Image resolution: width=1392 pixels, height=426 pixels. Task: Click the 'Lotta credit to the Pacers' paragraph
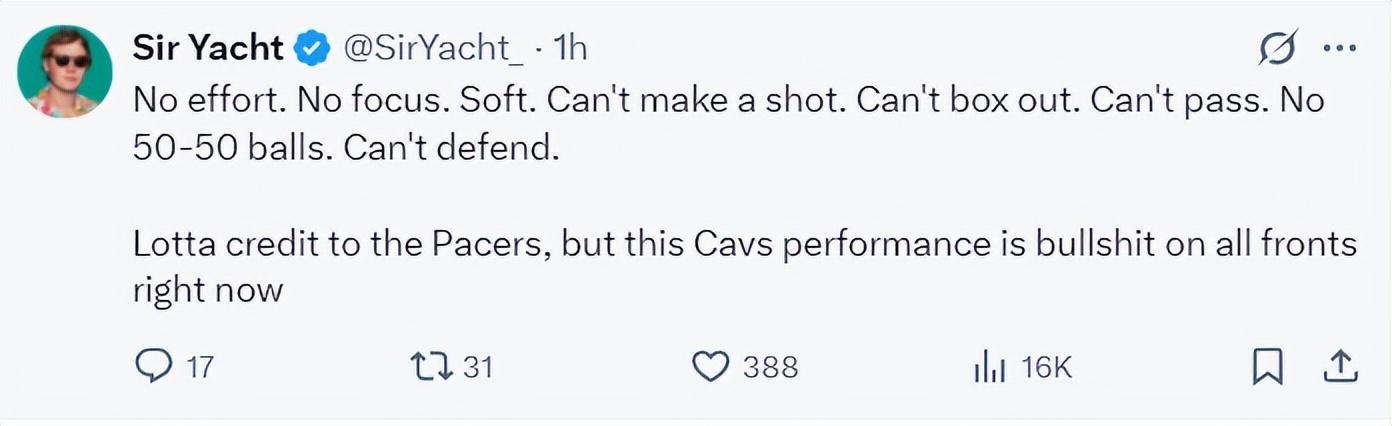click(744, 245)
